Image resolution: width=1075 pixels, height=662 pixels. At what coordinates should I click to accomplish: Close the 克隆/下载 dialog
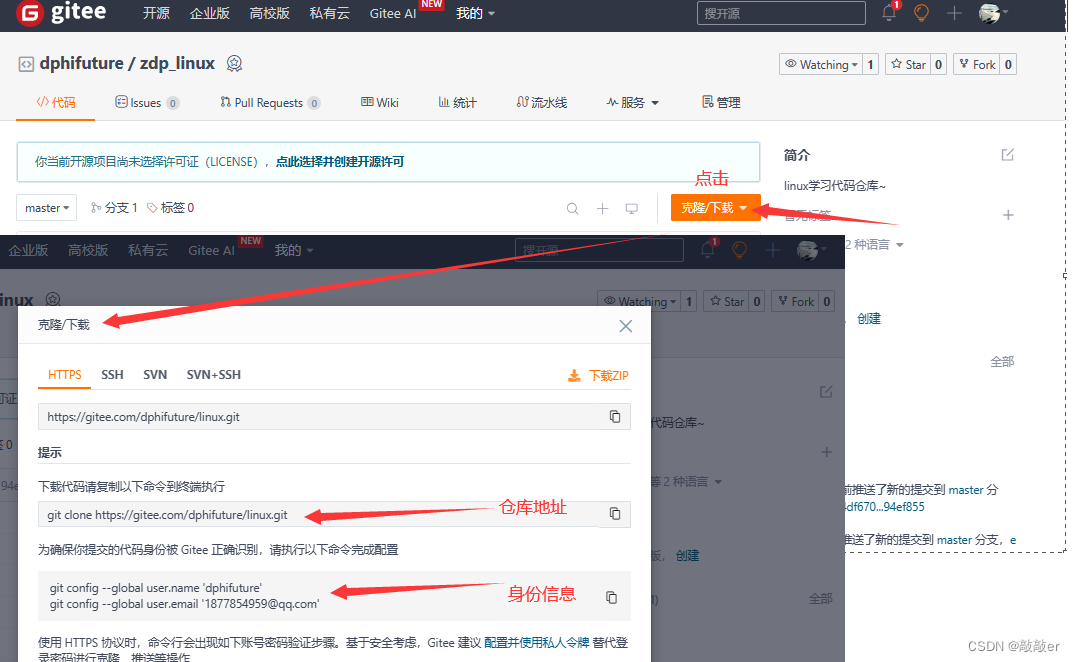(625, 326)
